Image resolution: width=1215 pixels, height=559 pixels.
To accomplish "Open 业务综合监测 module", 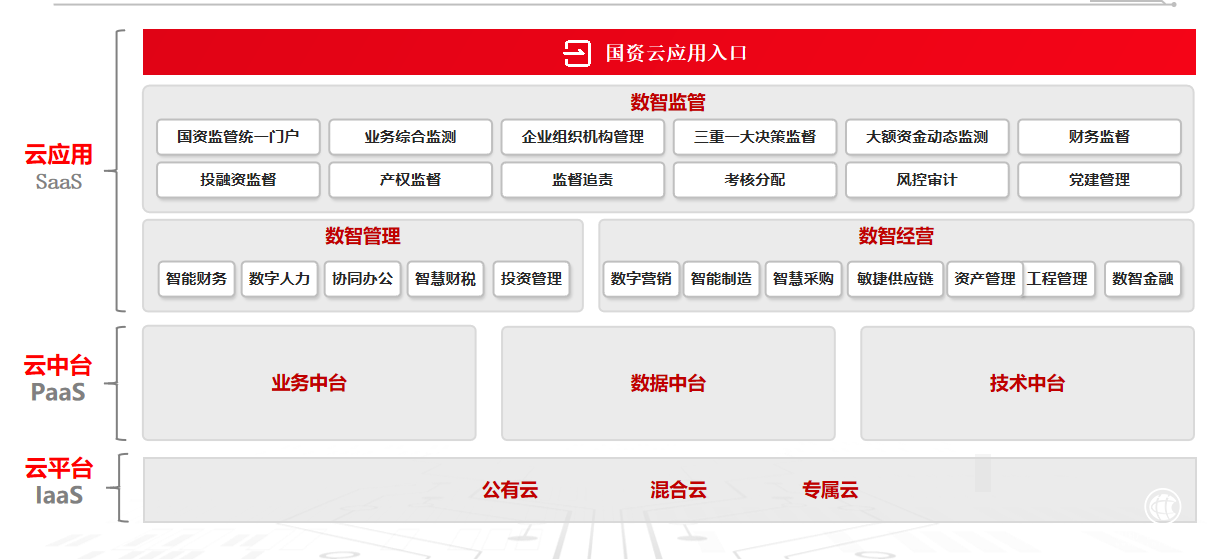I will pyautogui.click(x=410, y=137).
